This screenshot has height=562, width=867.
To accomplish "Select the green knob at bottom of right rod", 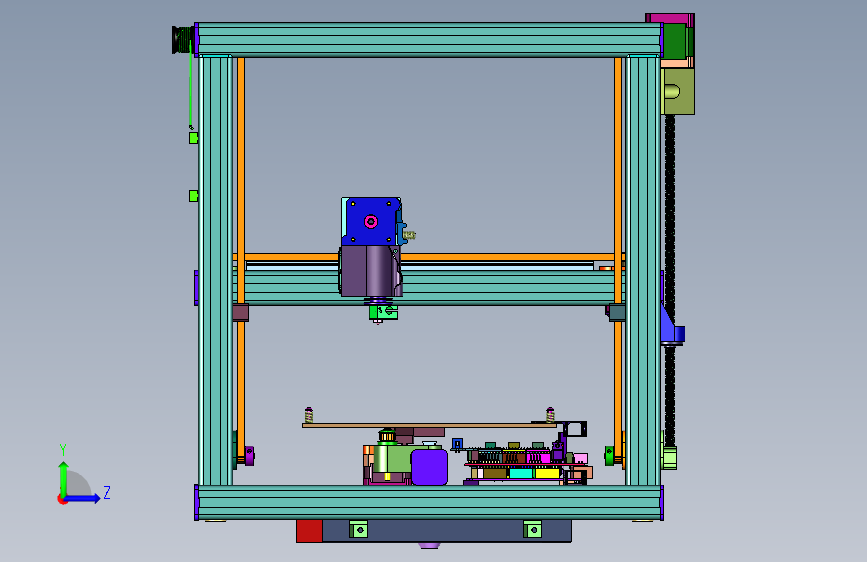I will 609,456.
